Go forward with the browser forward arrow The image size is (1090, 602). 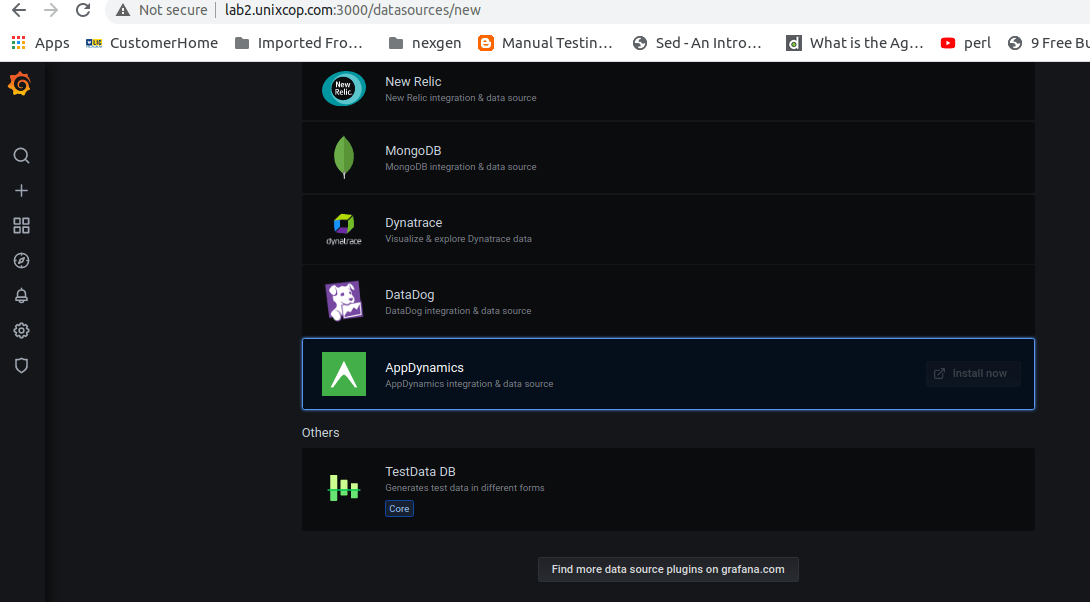click(x=51, y=10)
